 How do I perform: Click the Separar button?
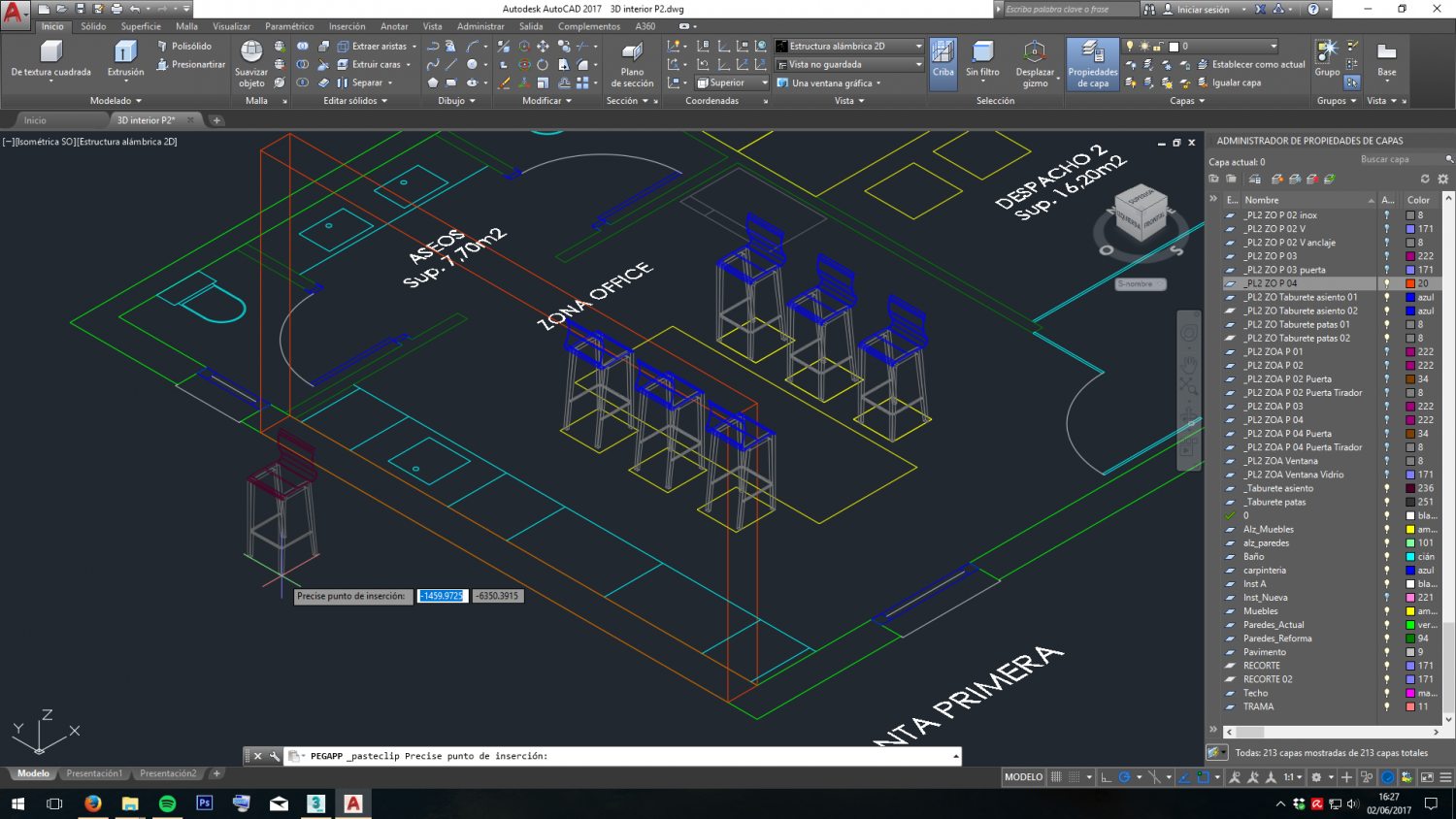pyautogui.click(x=361, y=82)
